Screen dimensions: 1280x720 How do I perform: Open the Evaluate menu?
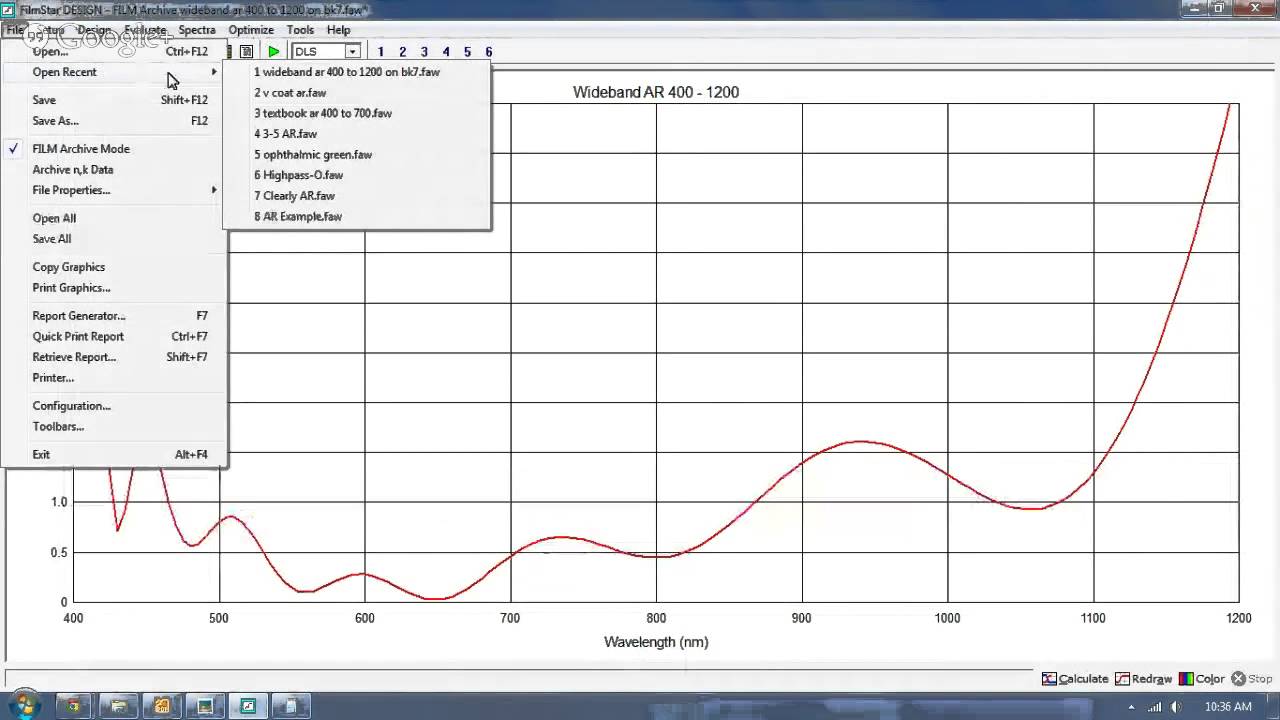tap(145, 30)
